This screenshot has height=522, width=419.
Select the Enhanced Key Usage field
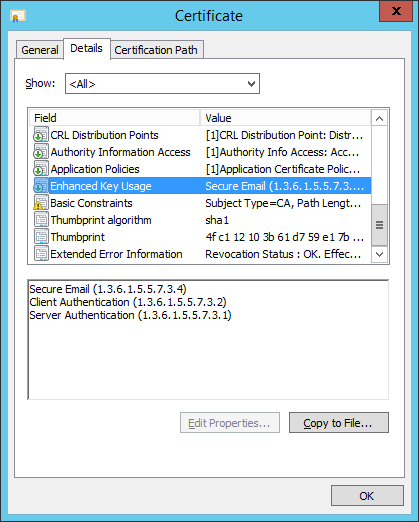click(x=101, y=186)
